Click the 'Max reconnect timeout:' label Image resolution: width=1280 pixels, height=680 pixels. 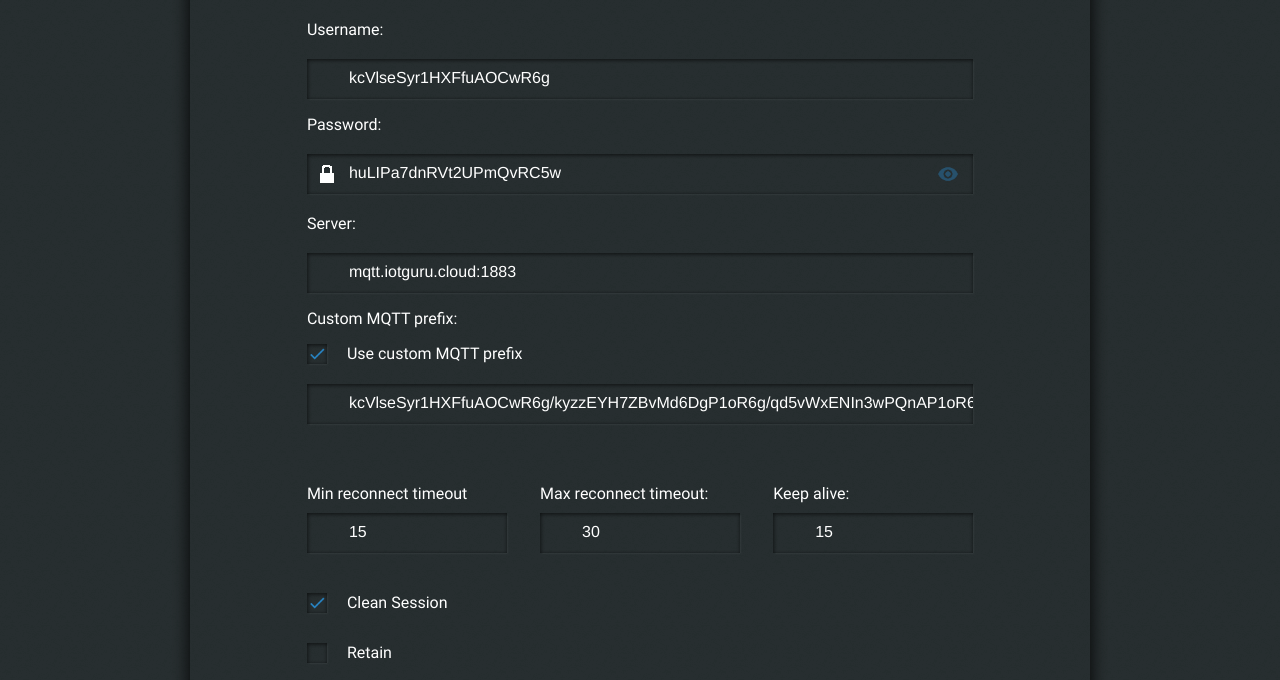click(x=624, y=494)
